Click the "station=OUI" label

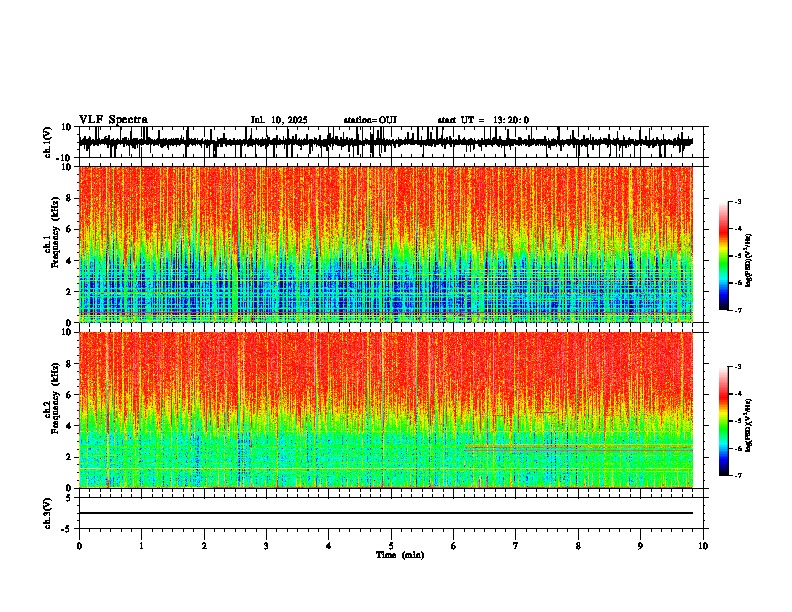370,120
